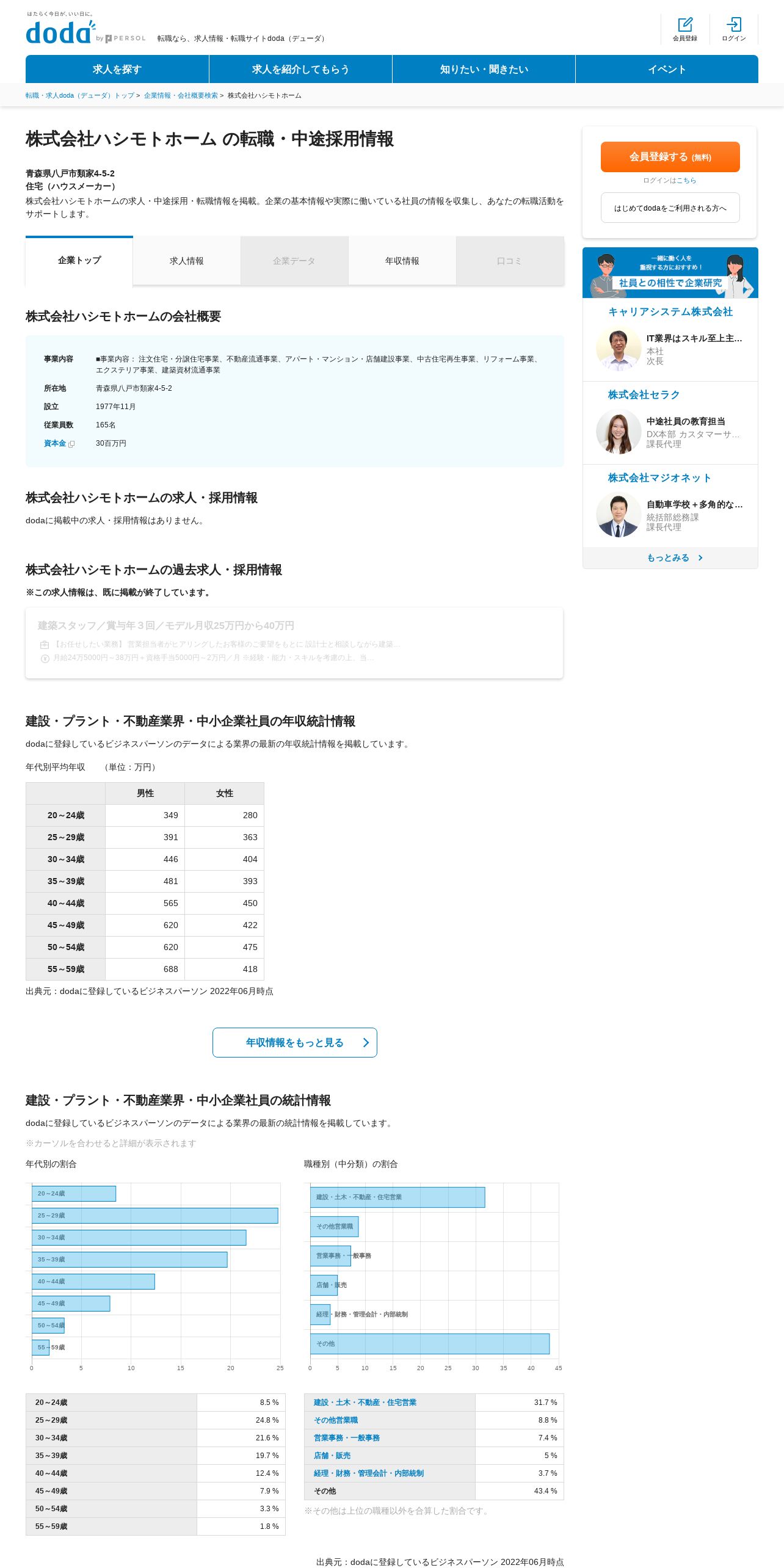
Task: Switch to the 年収情報 tab
Action: 402,261
